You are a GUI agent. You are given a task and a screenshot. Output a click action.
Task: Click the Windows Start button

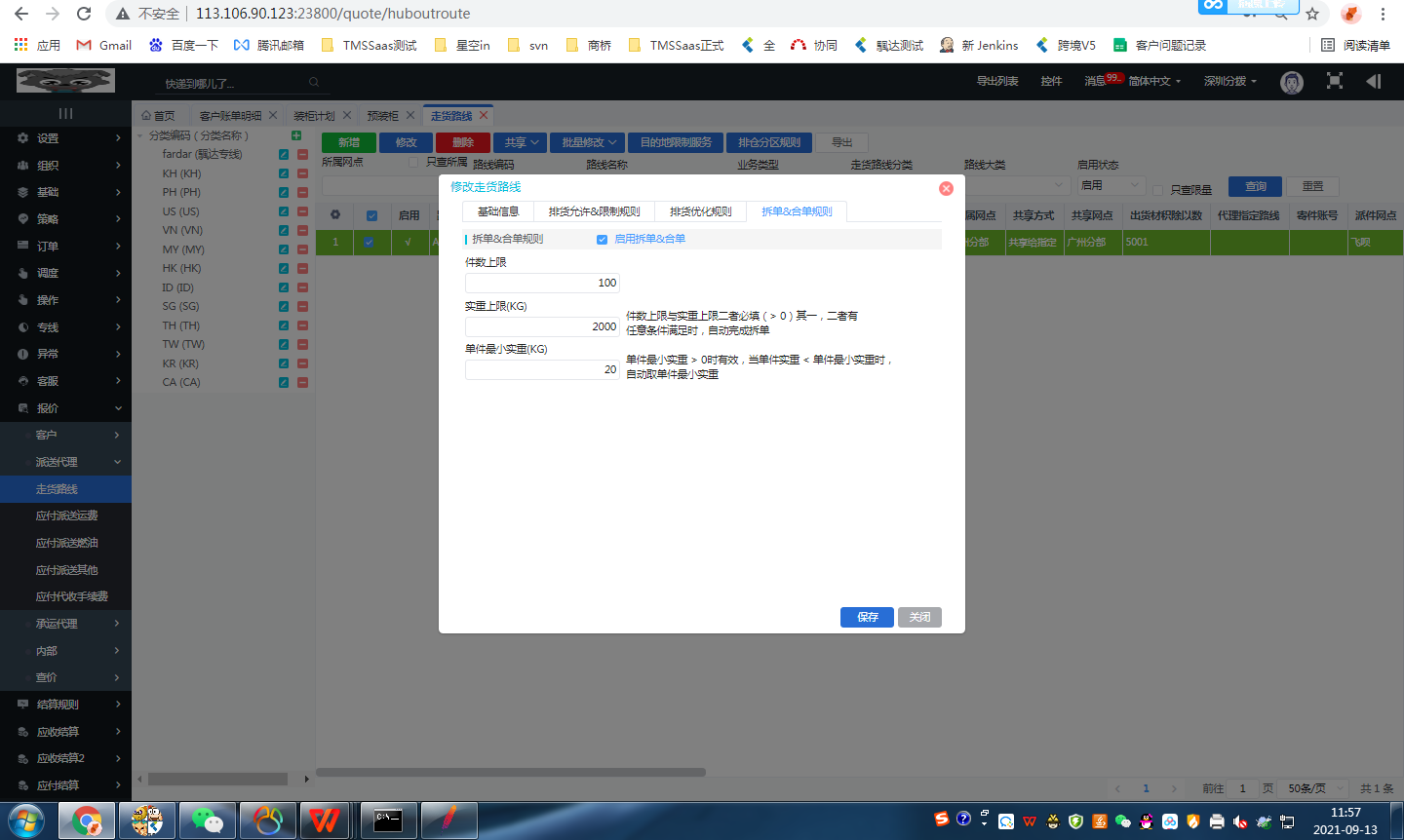pyautogui.click(x=26, y=821)
